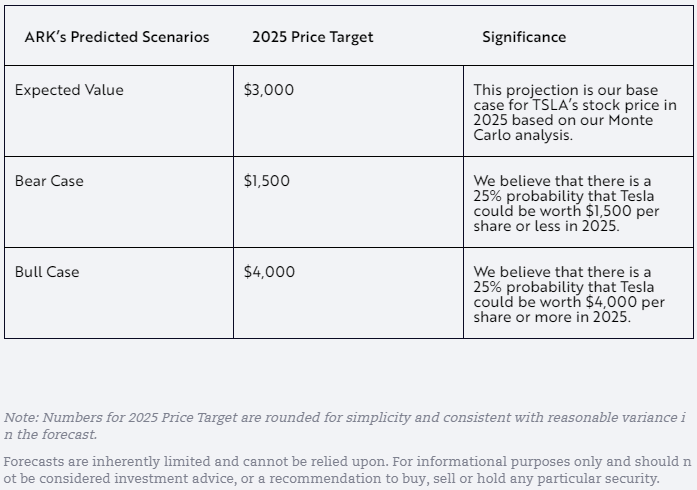
Task: Click the $4,000 price target cell
Action: 269,272
